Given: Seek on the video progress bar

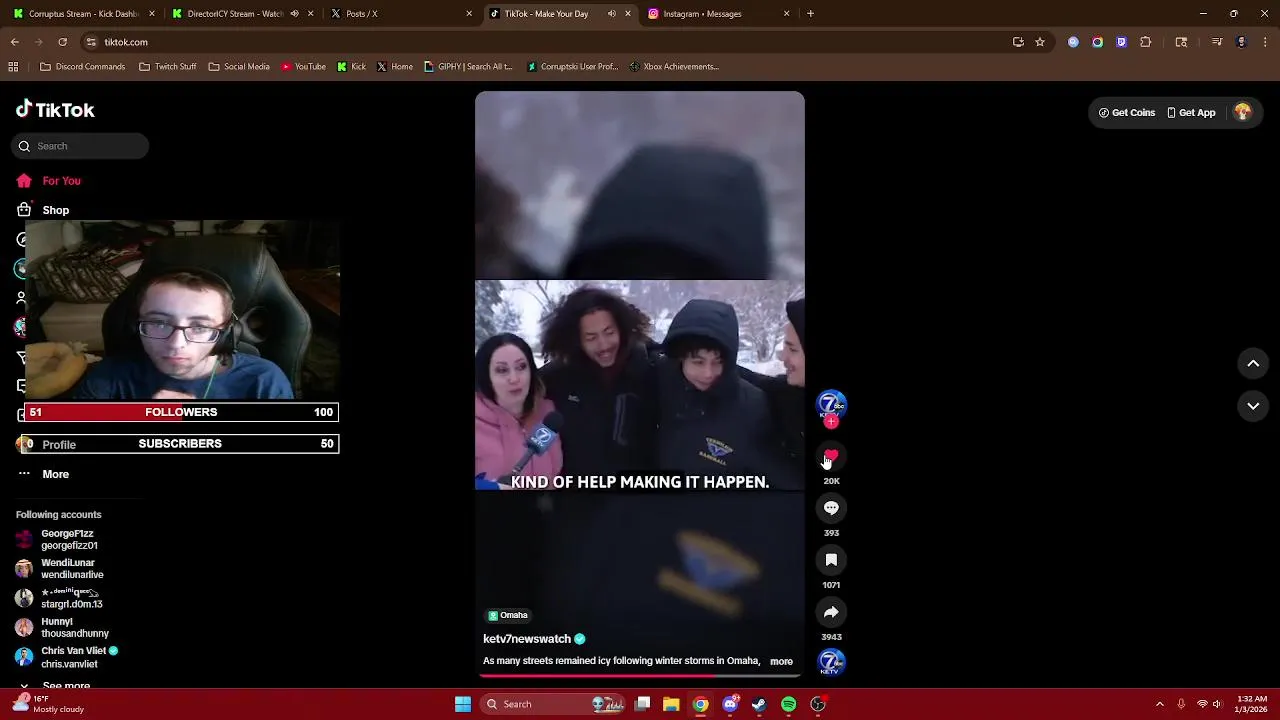Looking at the screenshot, I should 640,676.
